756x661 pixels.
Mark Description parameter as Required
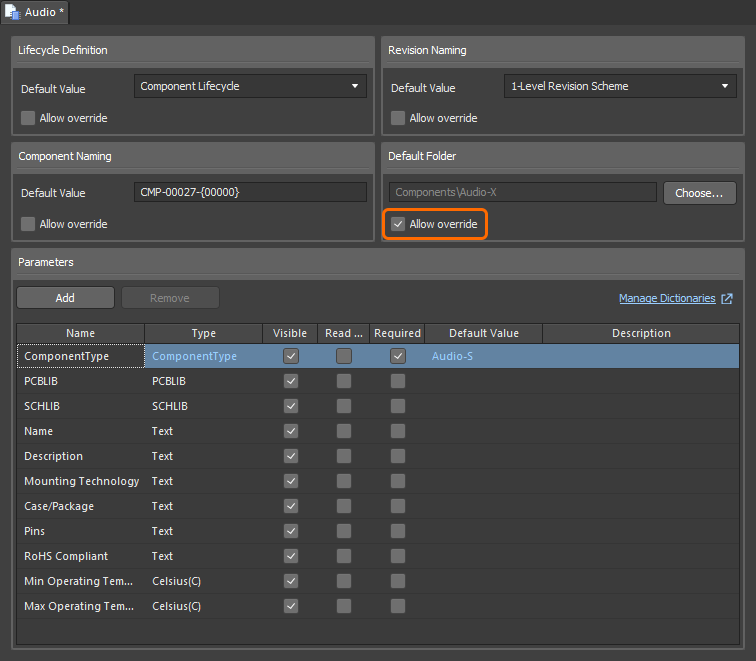[x=398, y=456]
